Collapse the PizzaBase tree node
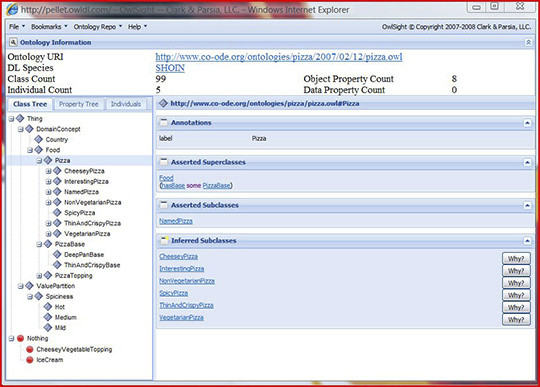The width and height of the screenshot is (540, 387). [x=39, y=244]
